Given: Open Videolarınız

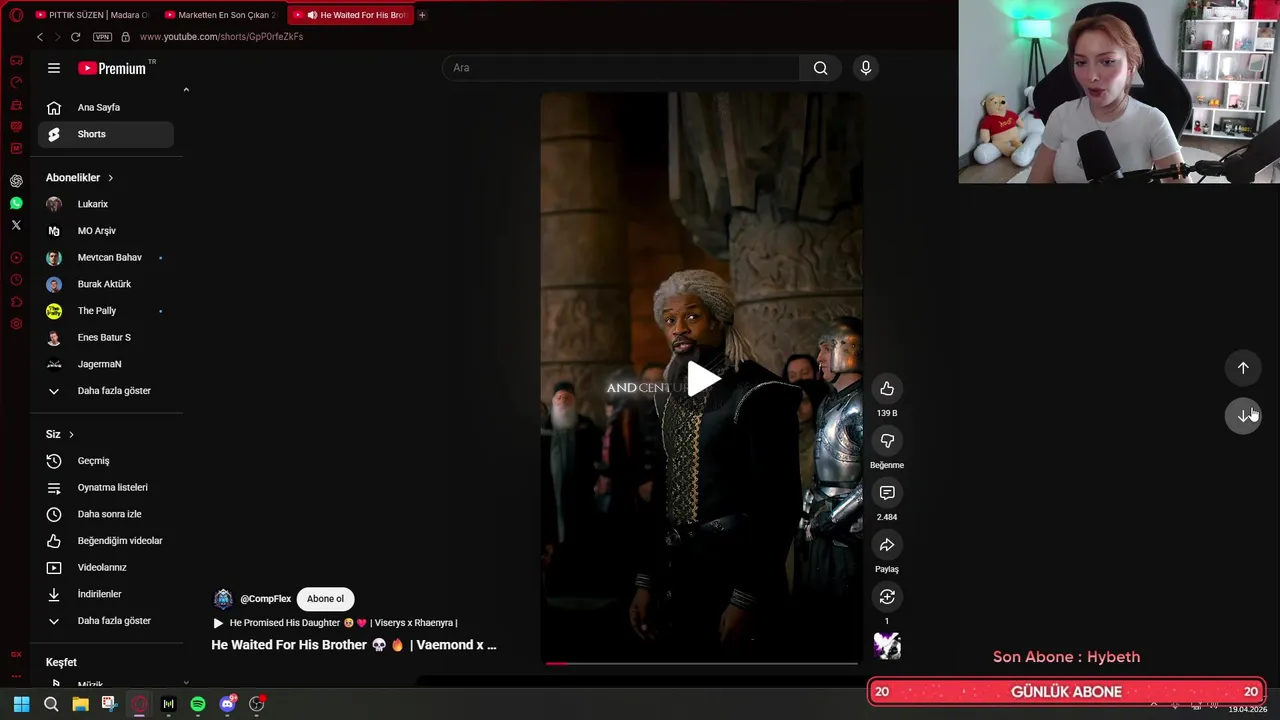Looking at the screenshot, I should click(106, 567).
